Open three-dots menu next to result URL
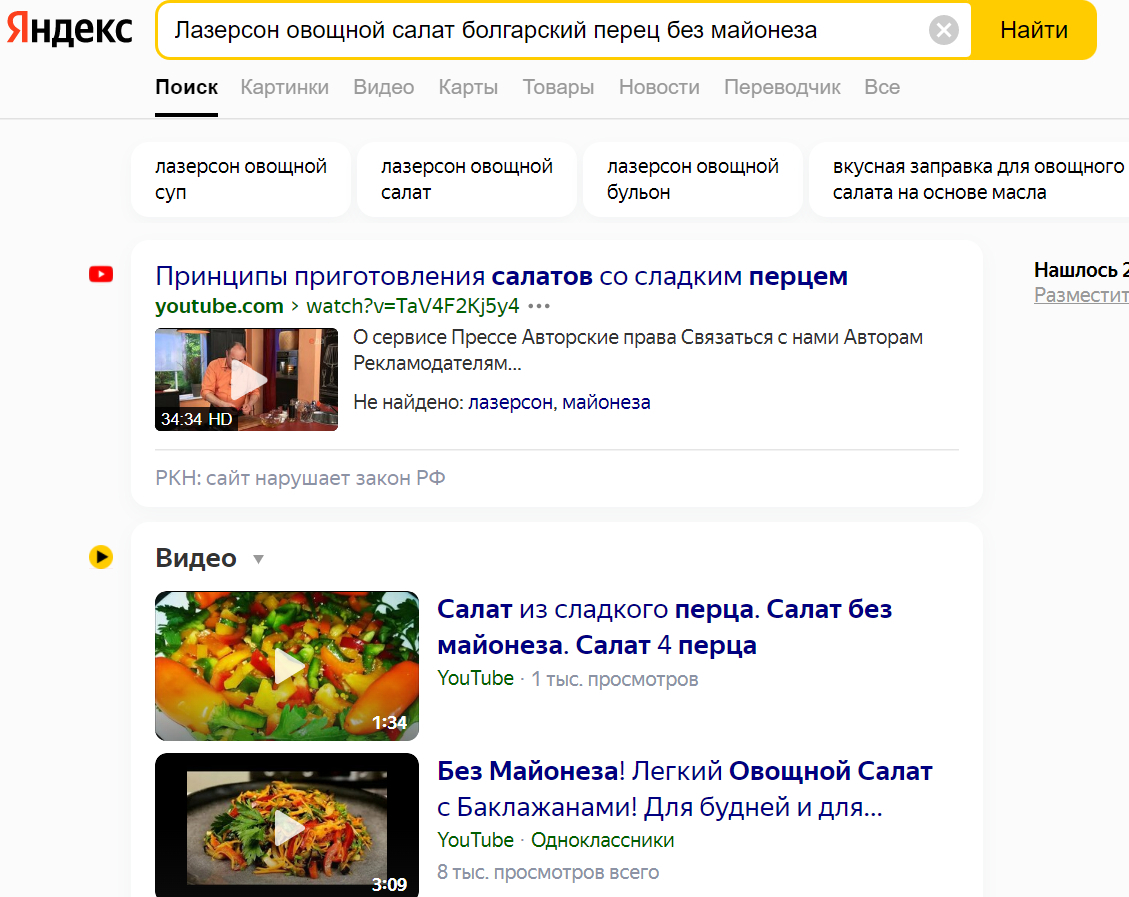 (539, 306)
